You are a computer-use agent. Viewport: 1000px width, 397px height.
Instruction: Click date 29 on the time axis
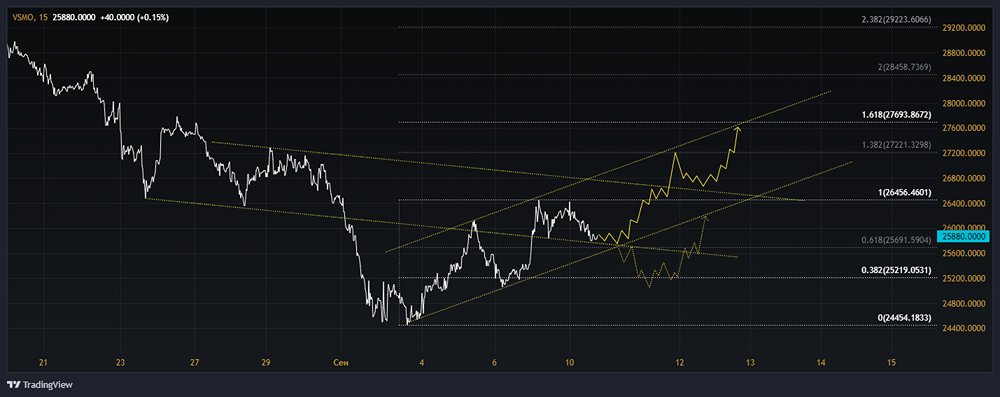(266, 363)
